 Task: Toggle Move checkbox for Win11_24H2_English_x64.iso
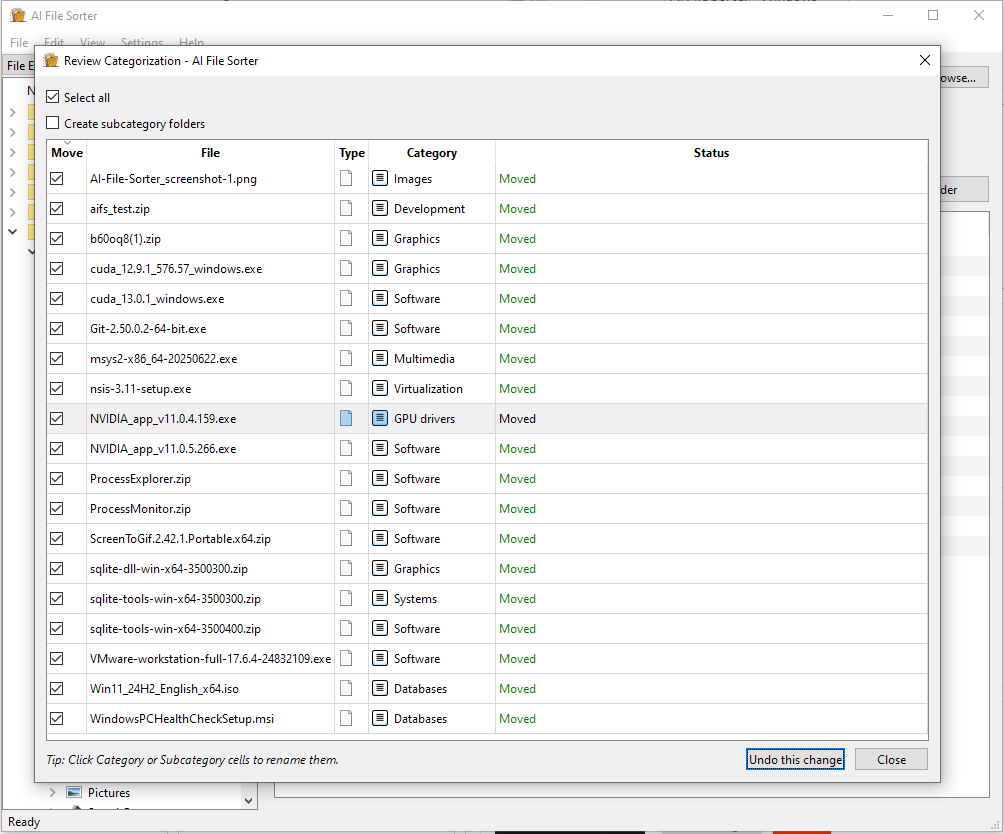point(57,689)
